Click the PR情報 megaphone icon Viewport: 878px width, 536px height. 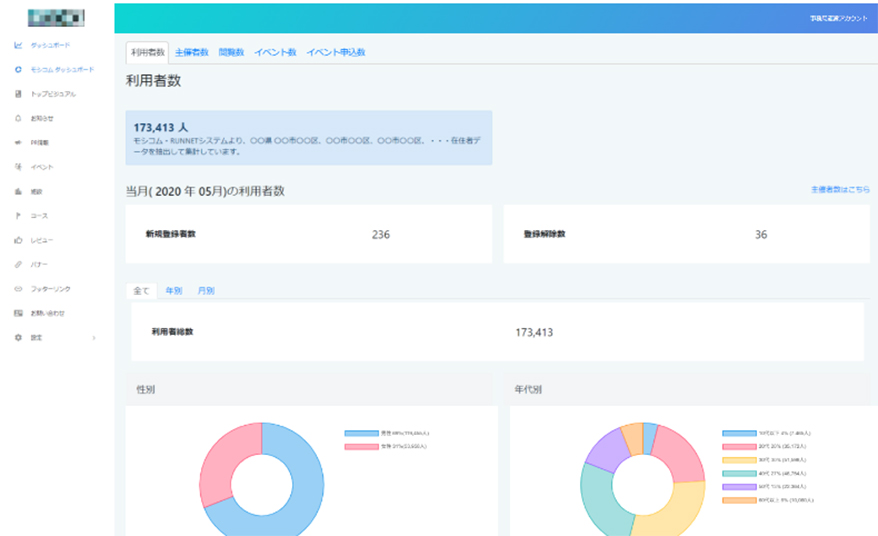[18, 143]
